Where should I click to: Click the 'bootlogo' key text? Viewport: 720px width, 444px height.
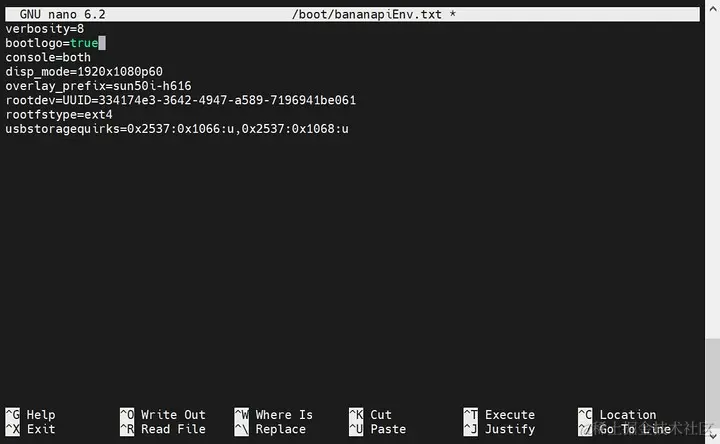click(x=34, y=43)
